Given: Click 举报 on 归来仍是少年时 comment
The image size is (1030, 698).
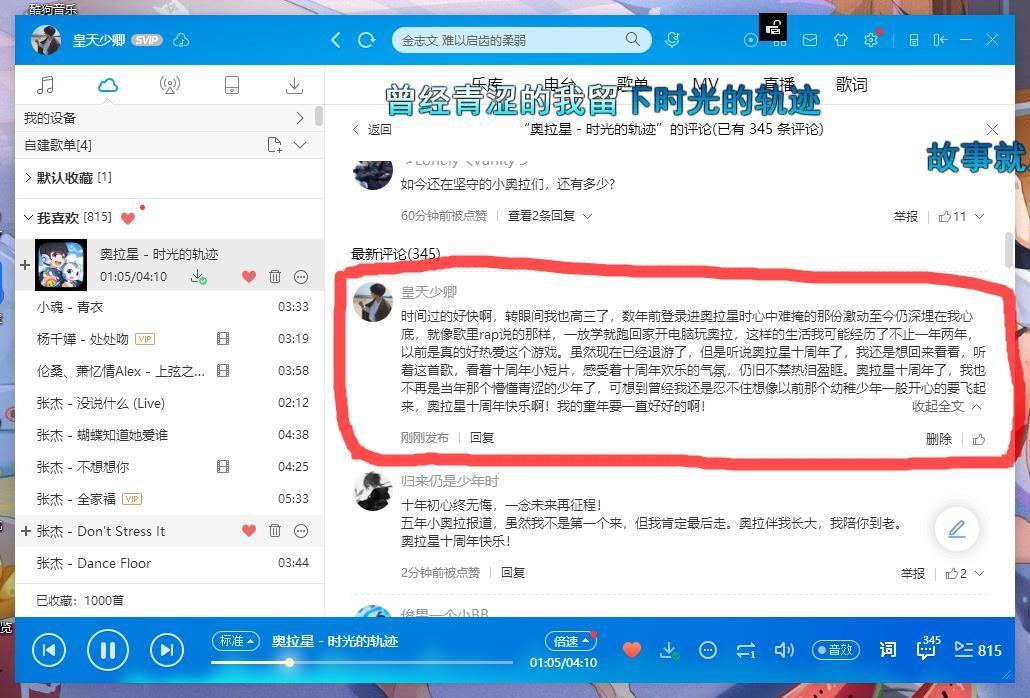Looking at the screenshot, I should pos(912,573).
